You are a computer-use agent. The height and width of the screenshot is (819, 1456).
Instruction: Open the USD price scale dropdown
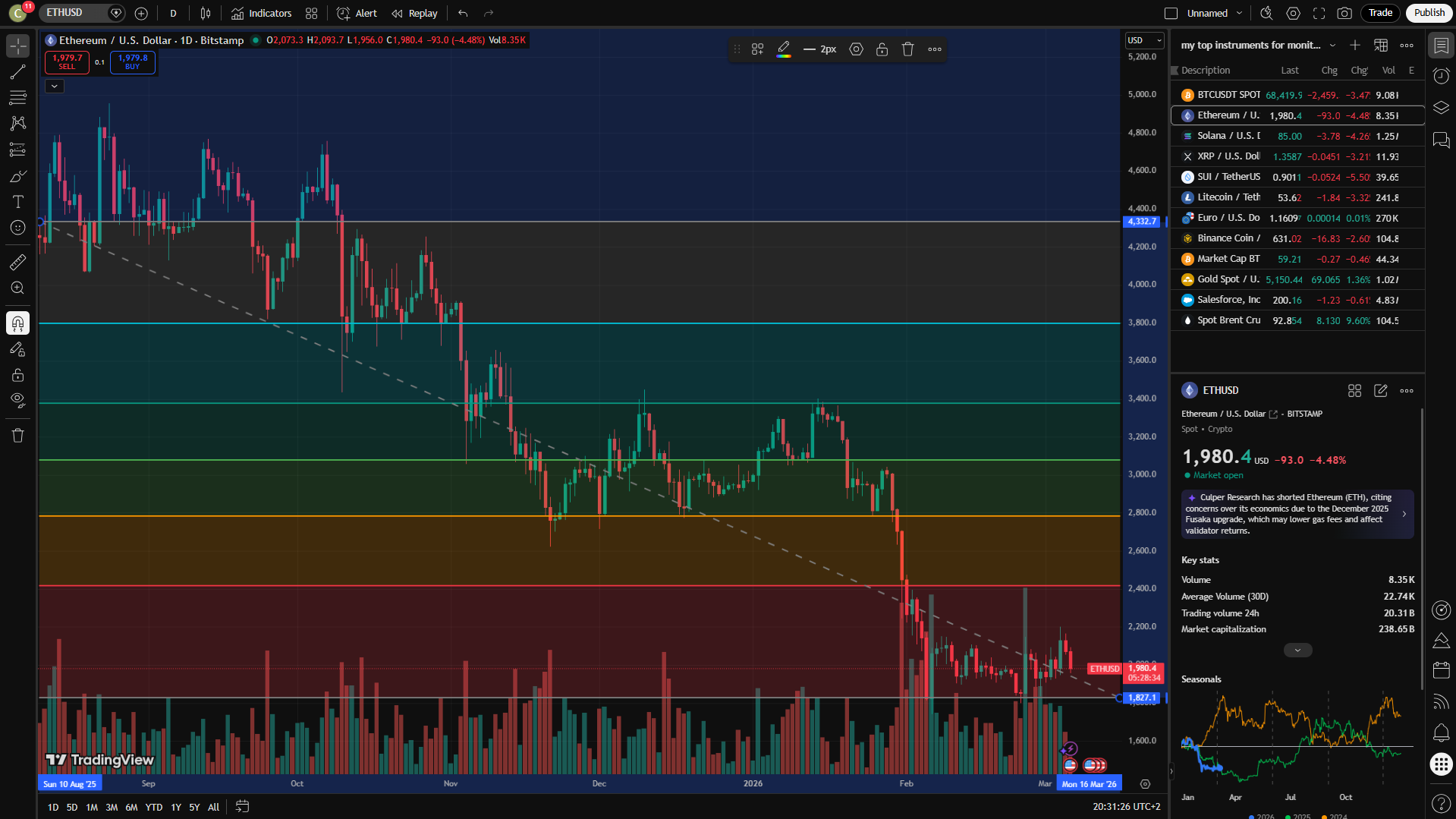pyautogui.click(x=1143, y=40)
